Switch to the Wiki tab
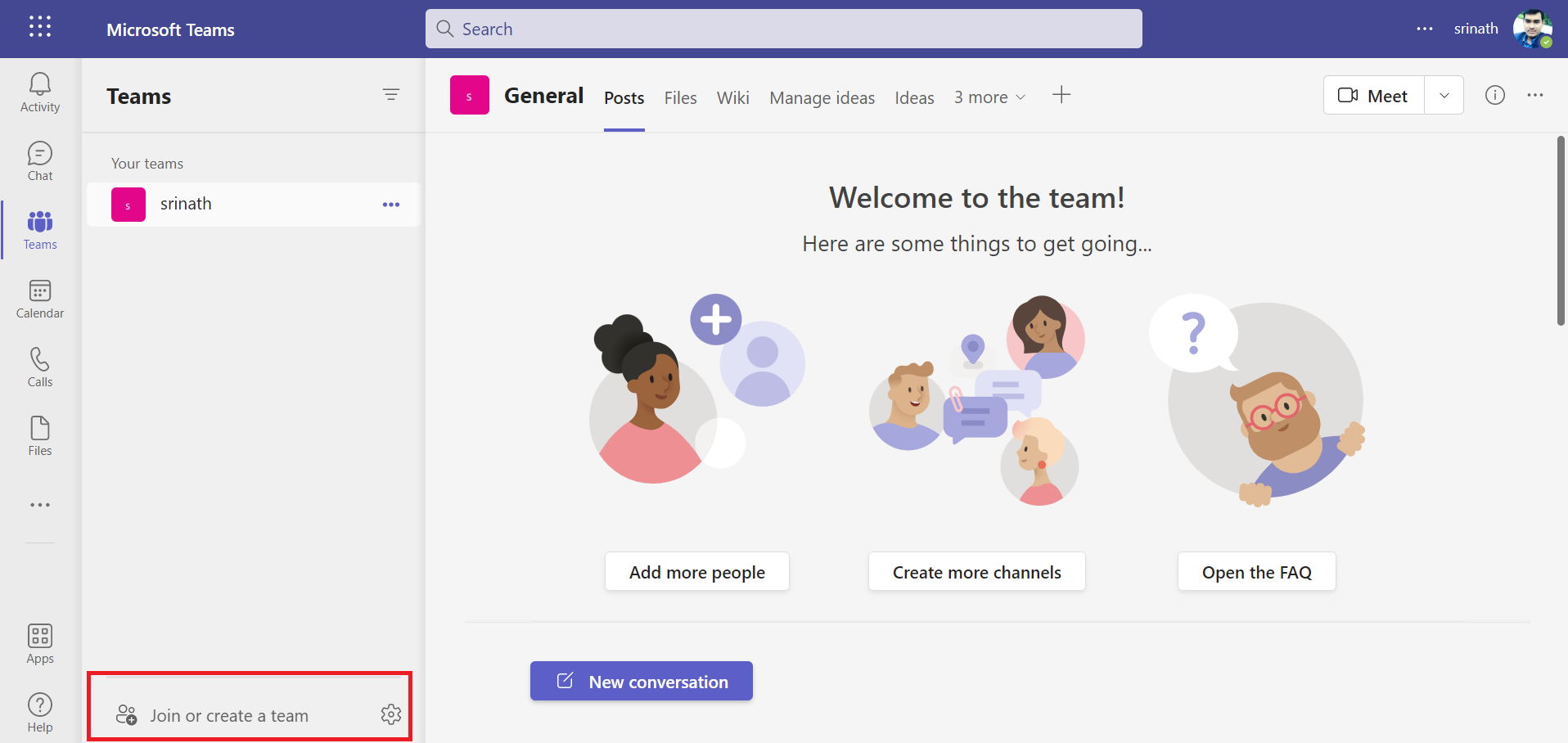 tap(732, 98)
